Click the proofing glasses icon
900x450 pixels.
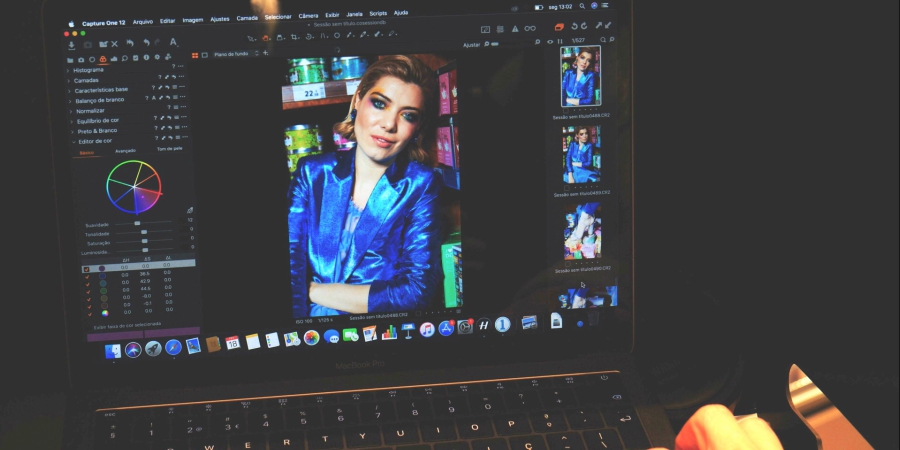pyautogui.click(x=530, y=29)
